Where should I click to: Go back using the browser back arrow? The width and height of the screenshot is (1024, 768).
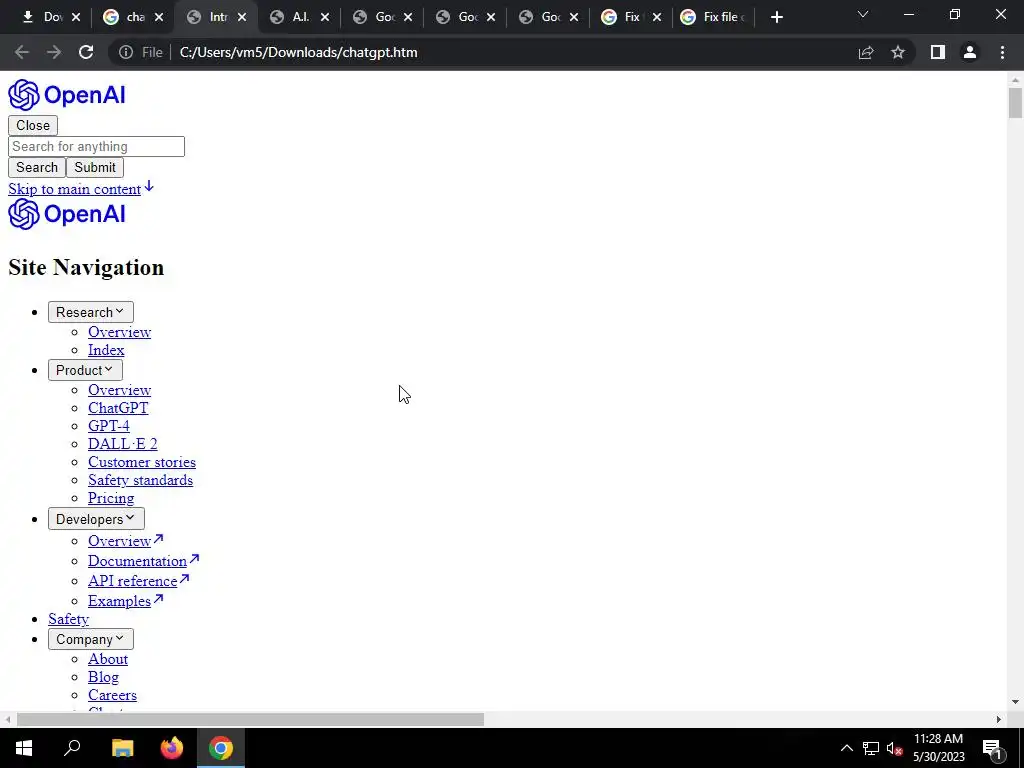(22, 52)
